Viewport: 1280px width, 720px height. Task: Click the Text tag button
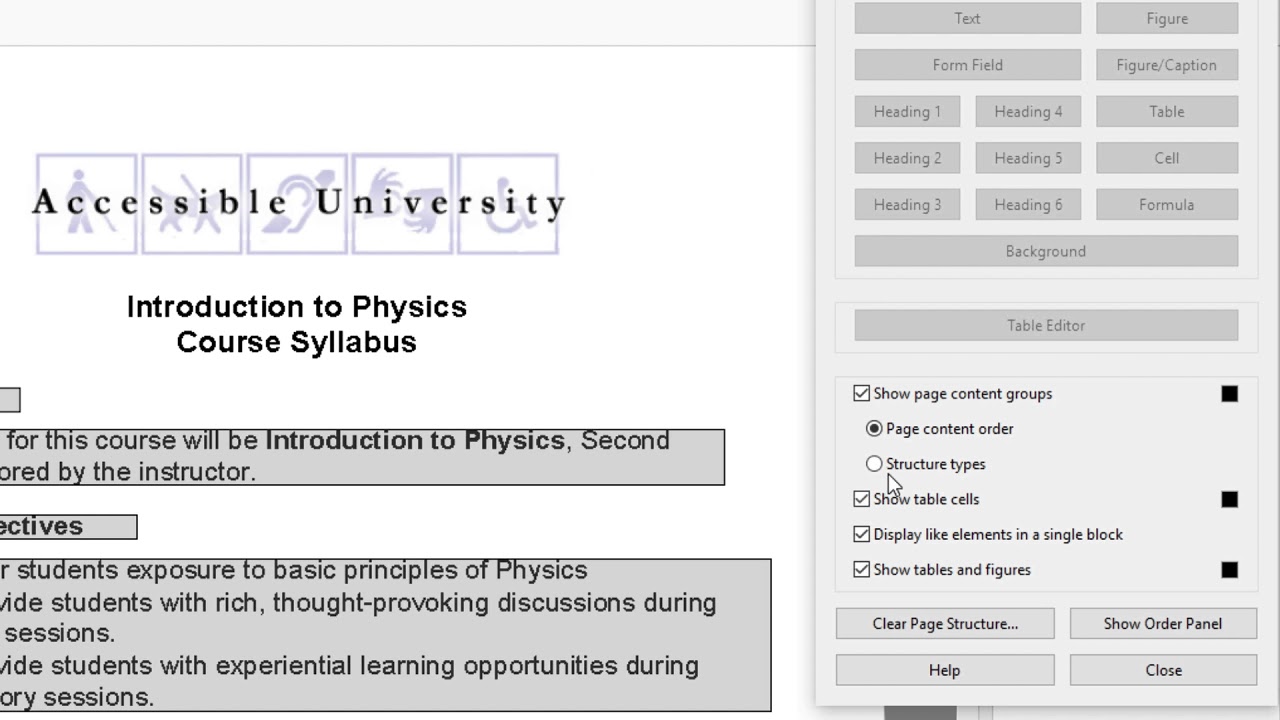pos(967,18)
